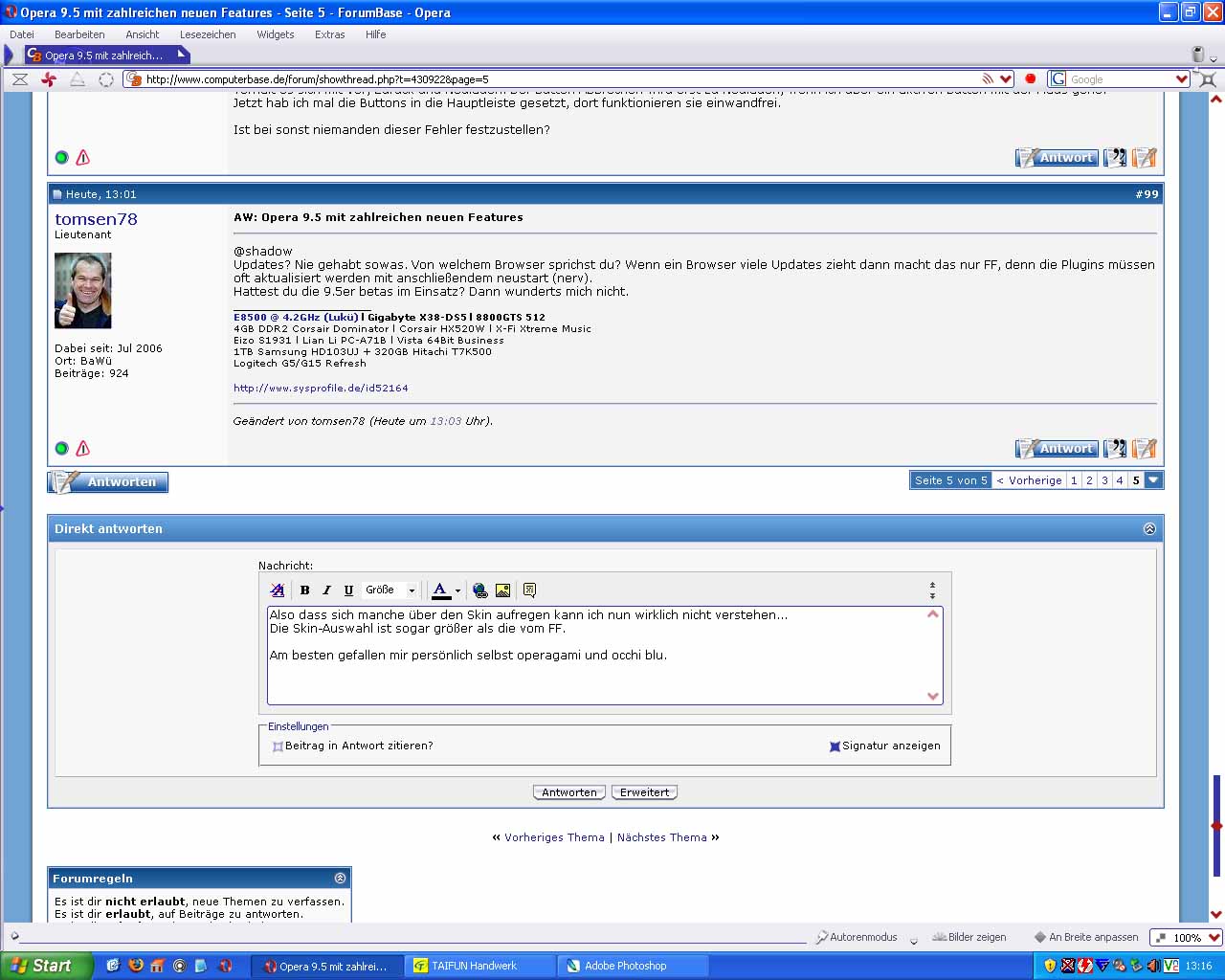Click the mail envelope icon in toolbar
This screenshot has width=1225, height=980.
point(19,79)
